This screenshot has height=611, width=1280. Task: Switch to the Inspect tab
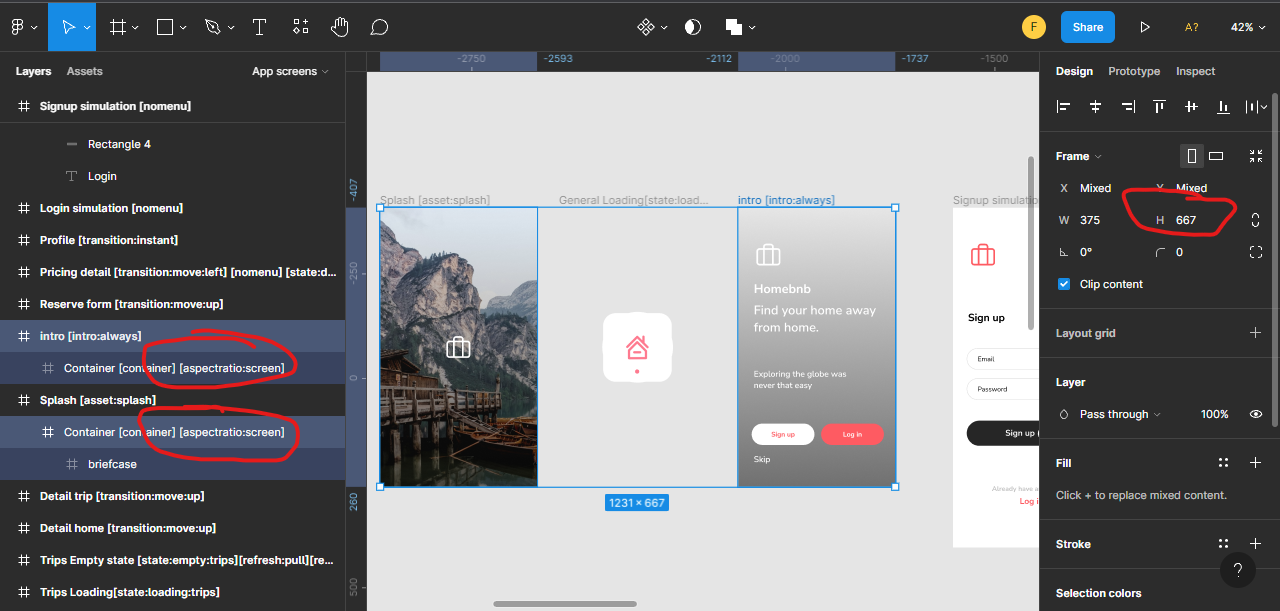coord(1195,71)
